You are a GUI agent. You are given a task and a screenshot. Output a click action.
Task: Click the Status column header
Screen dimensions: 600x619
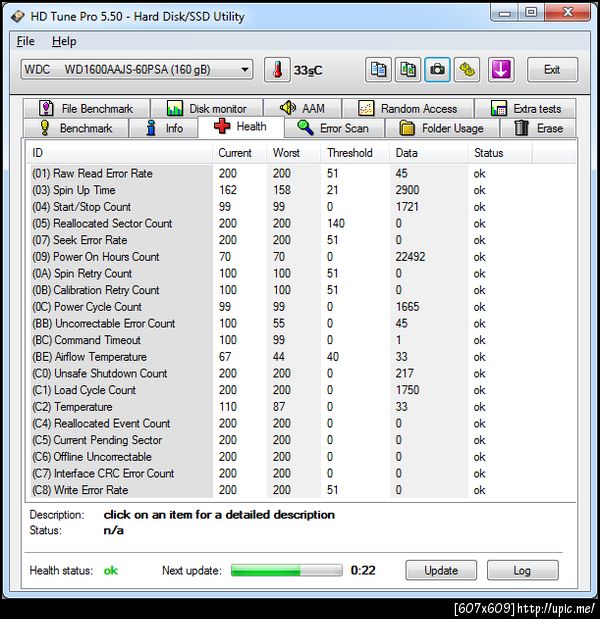tap(500, 153)
